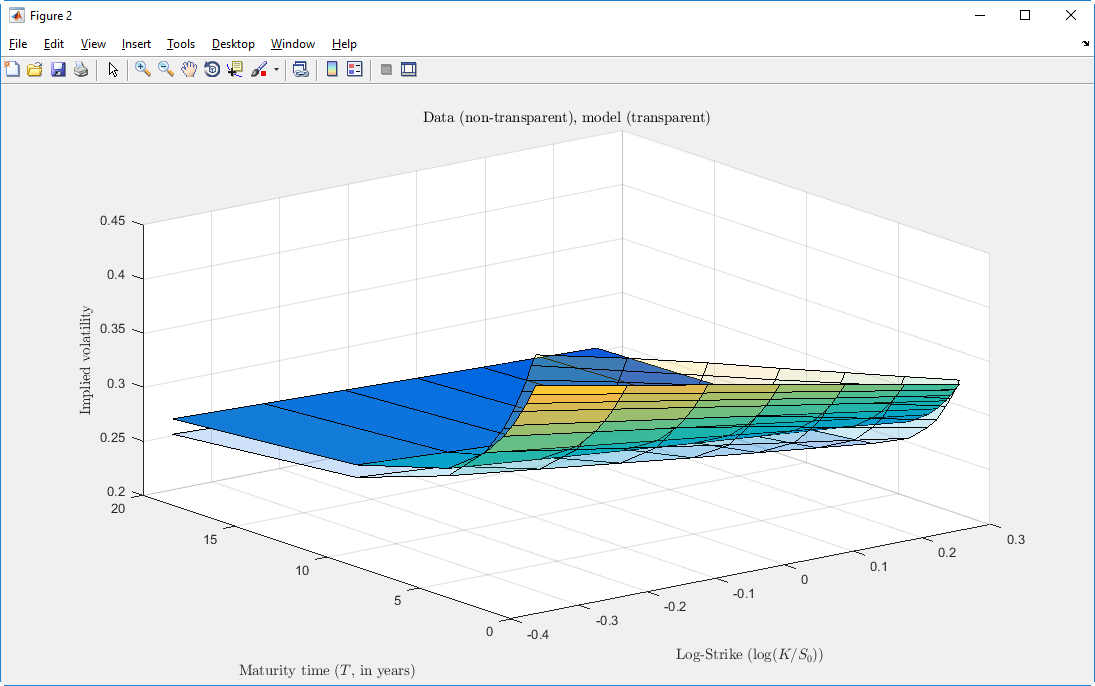Select the Zoom Out tool
Viewport: 1095px width, 686px height.
[x=166, y=70]
